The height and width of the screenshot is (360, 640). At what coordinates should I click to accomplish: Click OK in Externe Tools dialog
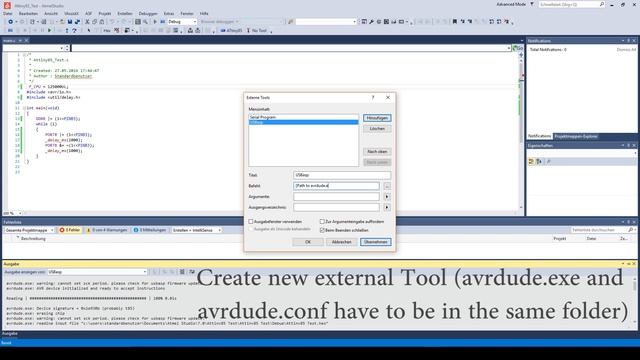[x=308, y=242]
